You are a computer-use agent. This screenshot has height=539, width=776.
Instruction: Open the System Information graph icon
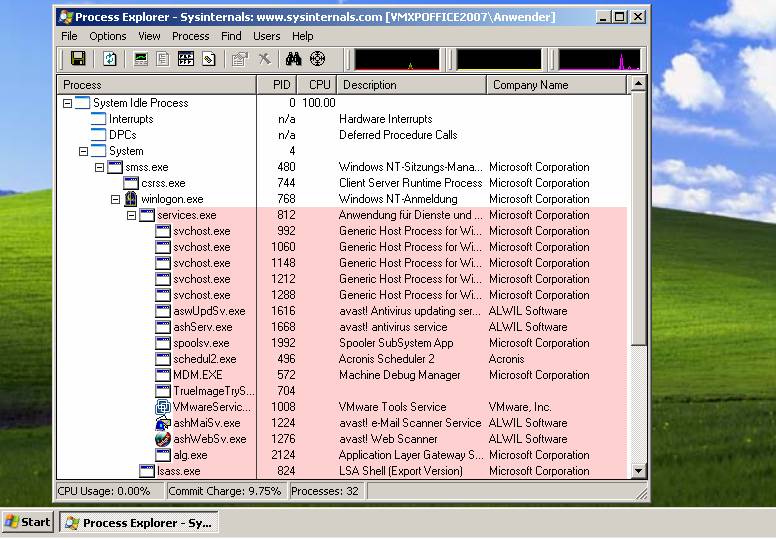[x=141, y=59]
